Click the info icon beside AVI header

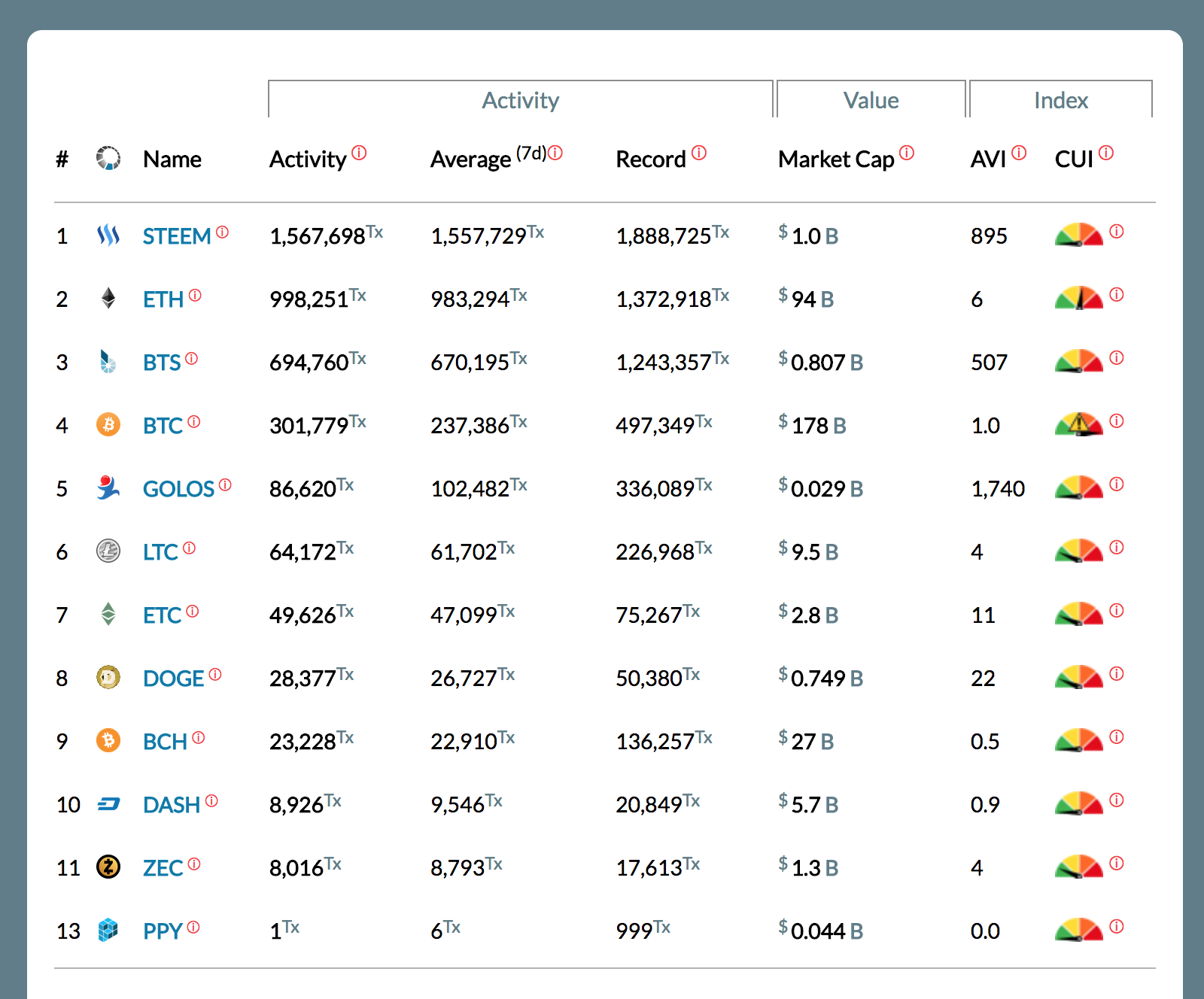pyautogui.click(x=1019, y=153)
